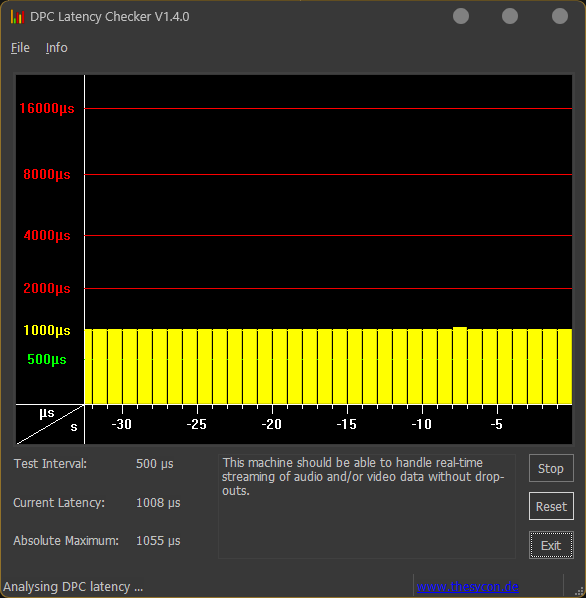Click the Absolute Maximum value 1055 µs
Viewport: 586px width, 598px height.
[158, 540]
